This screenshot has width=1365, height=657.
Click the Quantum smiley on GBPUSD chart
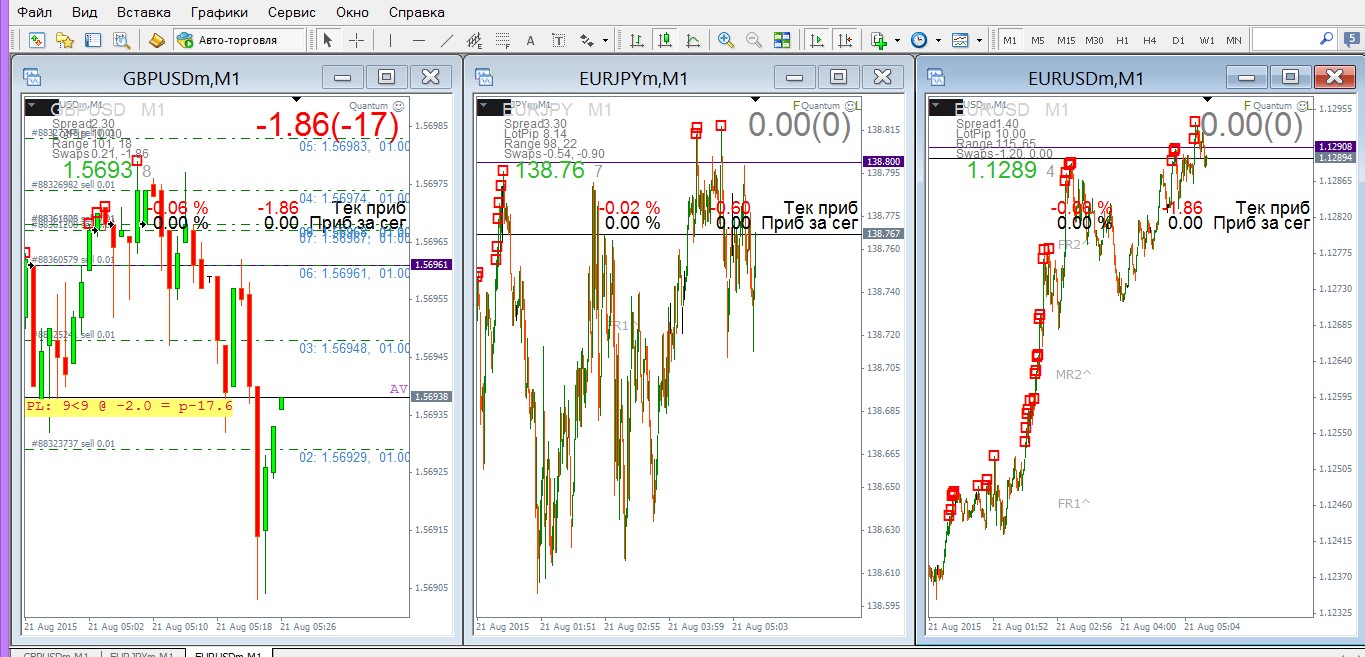tap(399, 105)
